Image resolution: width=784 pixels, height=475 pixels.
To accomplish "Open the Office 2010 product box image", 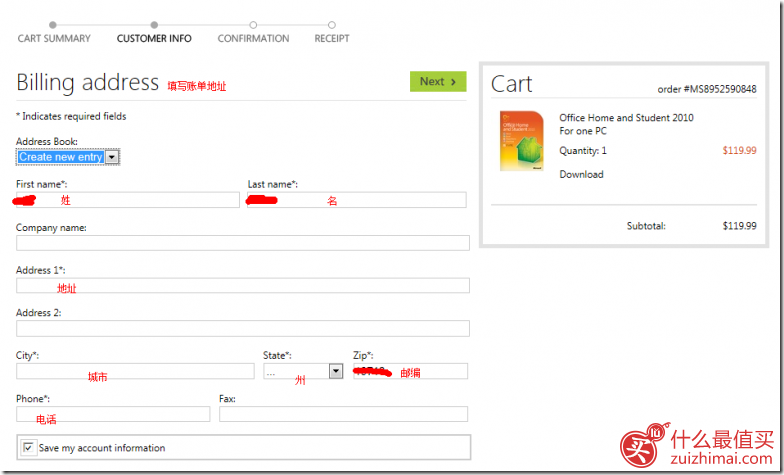I will [522, 141].
